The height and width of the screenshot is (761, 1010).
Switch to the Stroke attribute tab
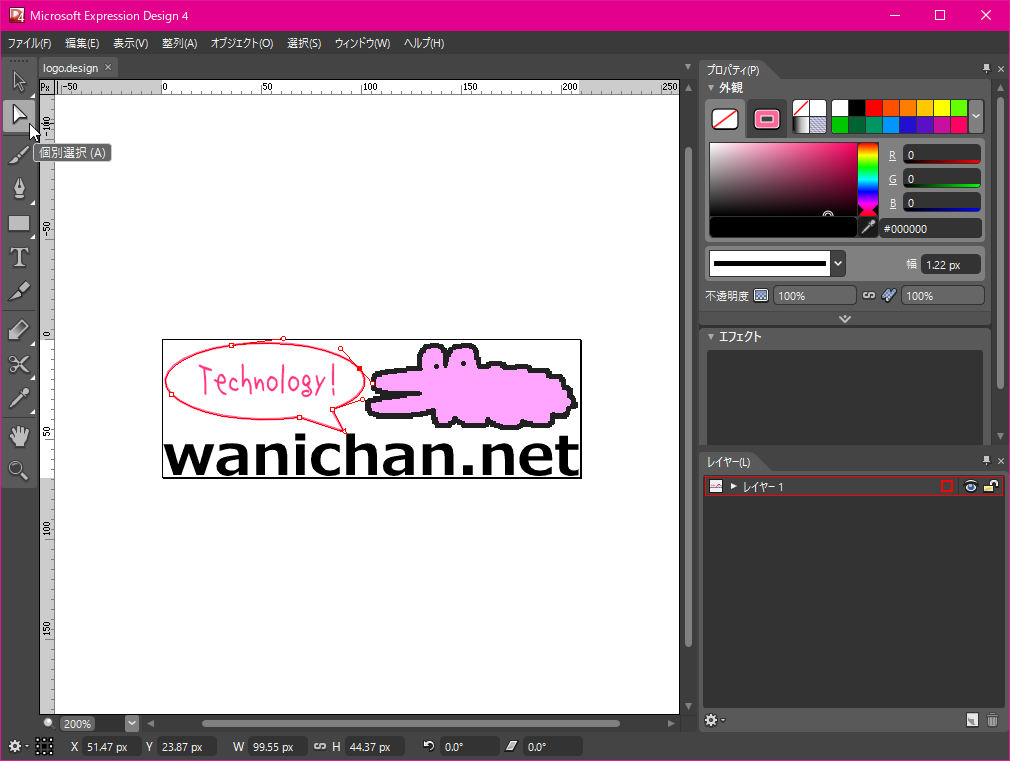click(x=767, y=119)
